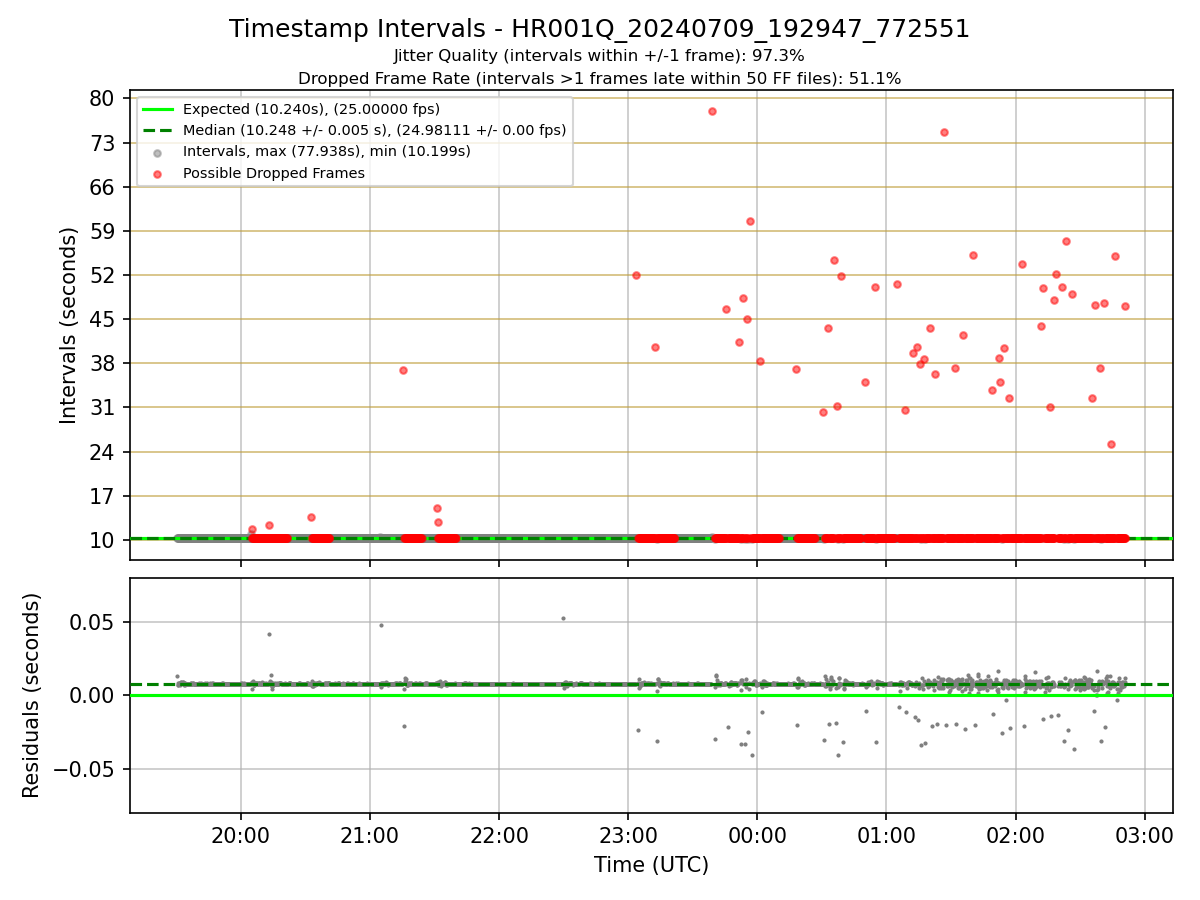1200x900 pixels.
Task: Click the 'Jitter Quality' 97.3% subtitle line
Action: pos(599,56)
